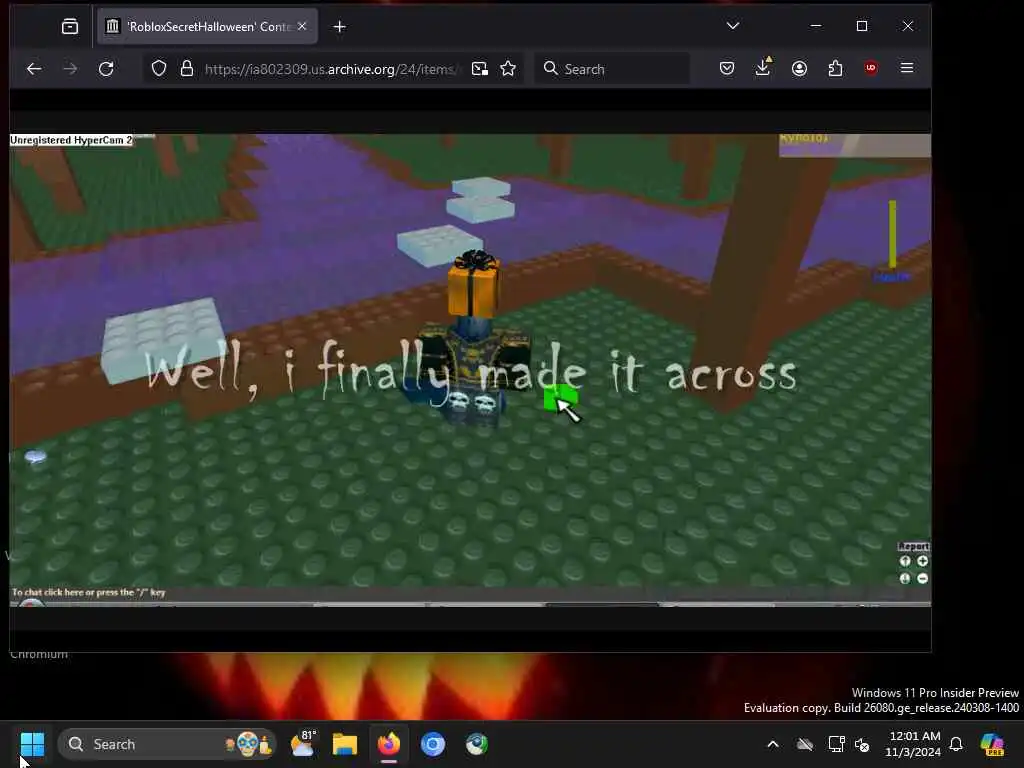Click the camera tilt down arrow button
This screenshot has width=1024, height=768.
pyautogui.click(x=904, y=579)
